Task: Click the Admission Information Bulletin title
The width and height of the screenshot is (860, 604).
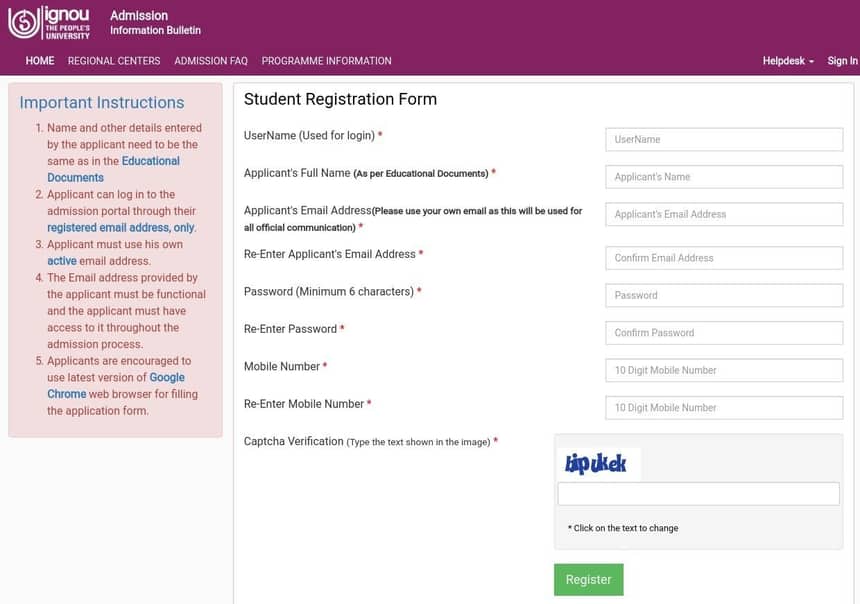Action: tap(155, 23)
